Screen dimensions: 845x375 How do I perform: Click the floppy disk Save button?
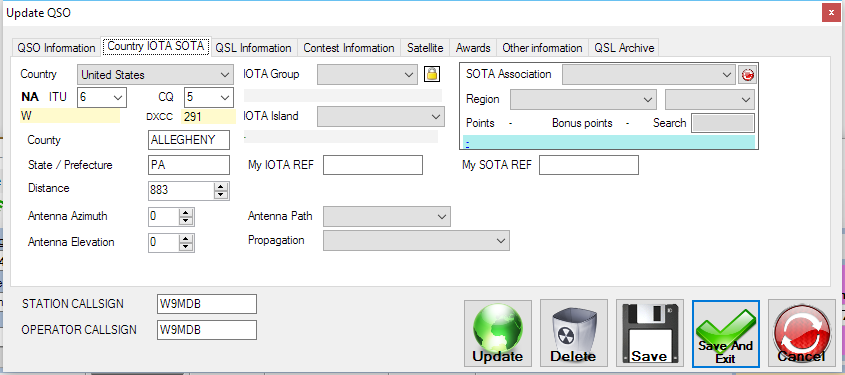649,333
